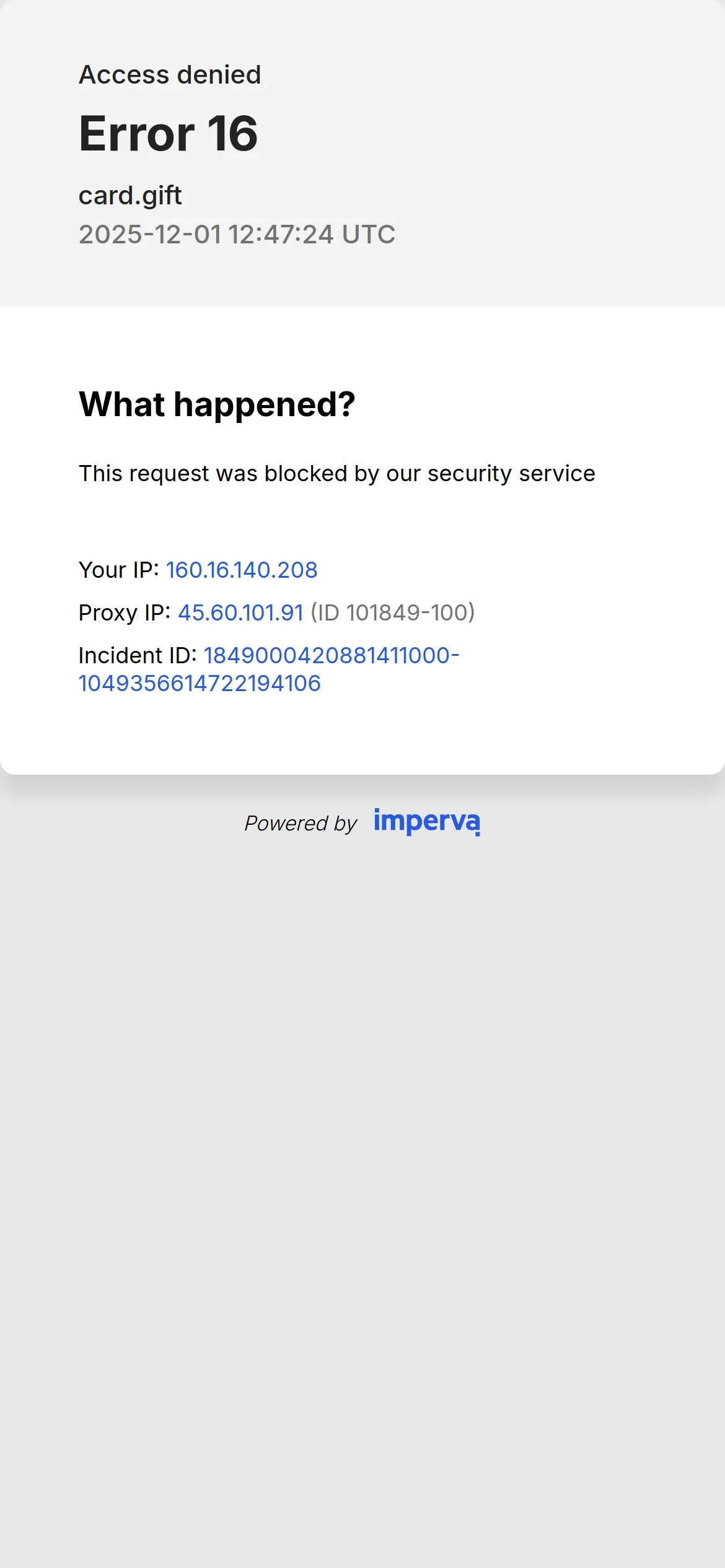
Task: Click the "Your IP:" label
Action: pos(119,570)
